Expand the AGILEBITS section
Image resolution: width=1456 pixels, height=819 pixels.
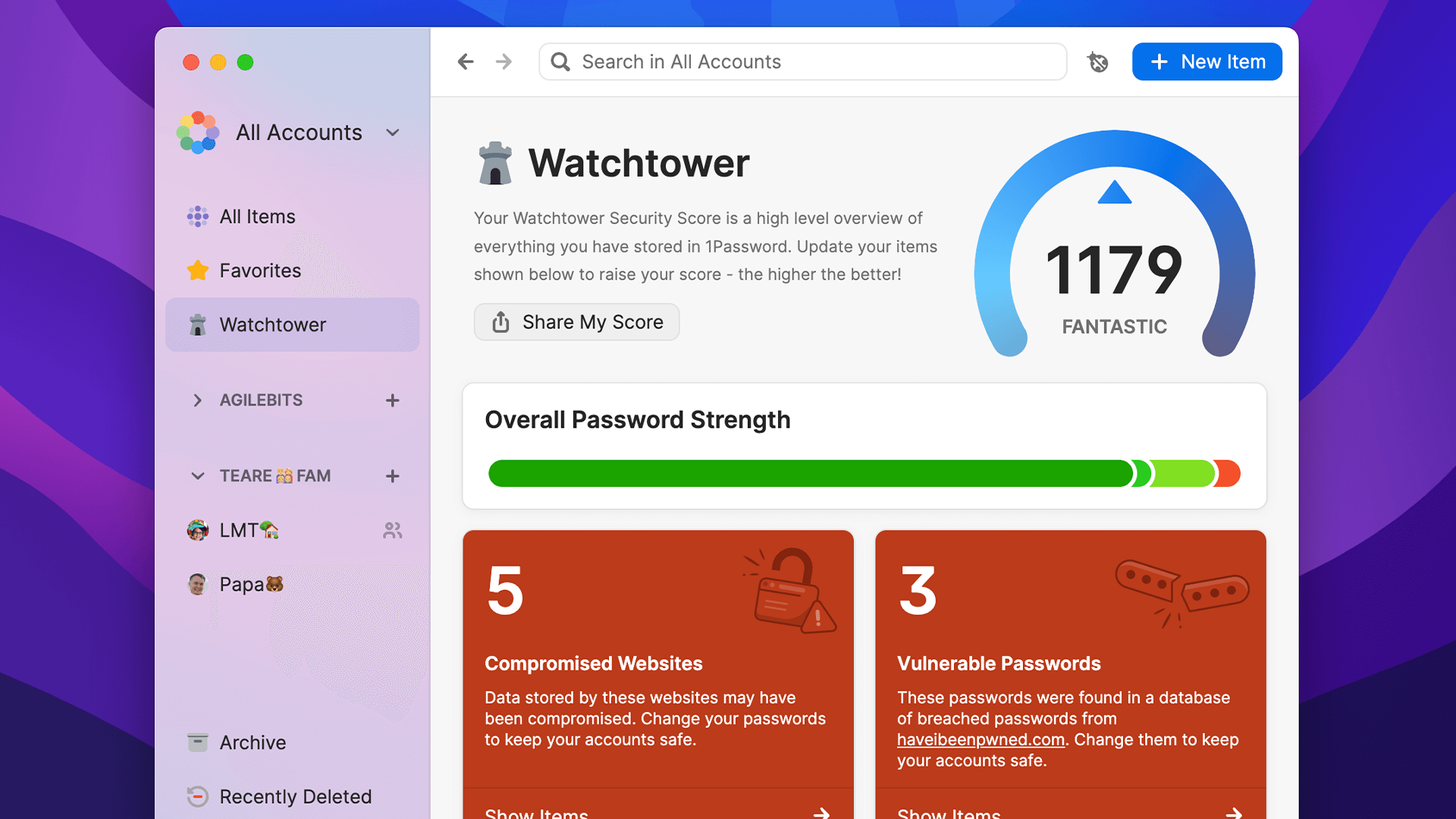pyautogui.click(x=196, y=399)
